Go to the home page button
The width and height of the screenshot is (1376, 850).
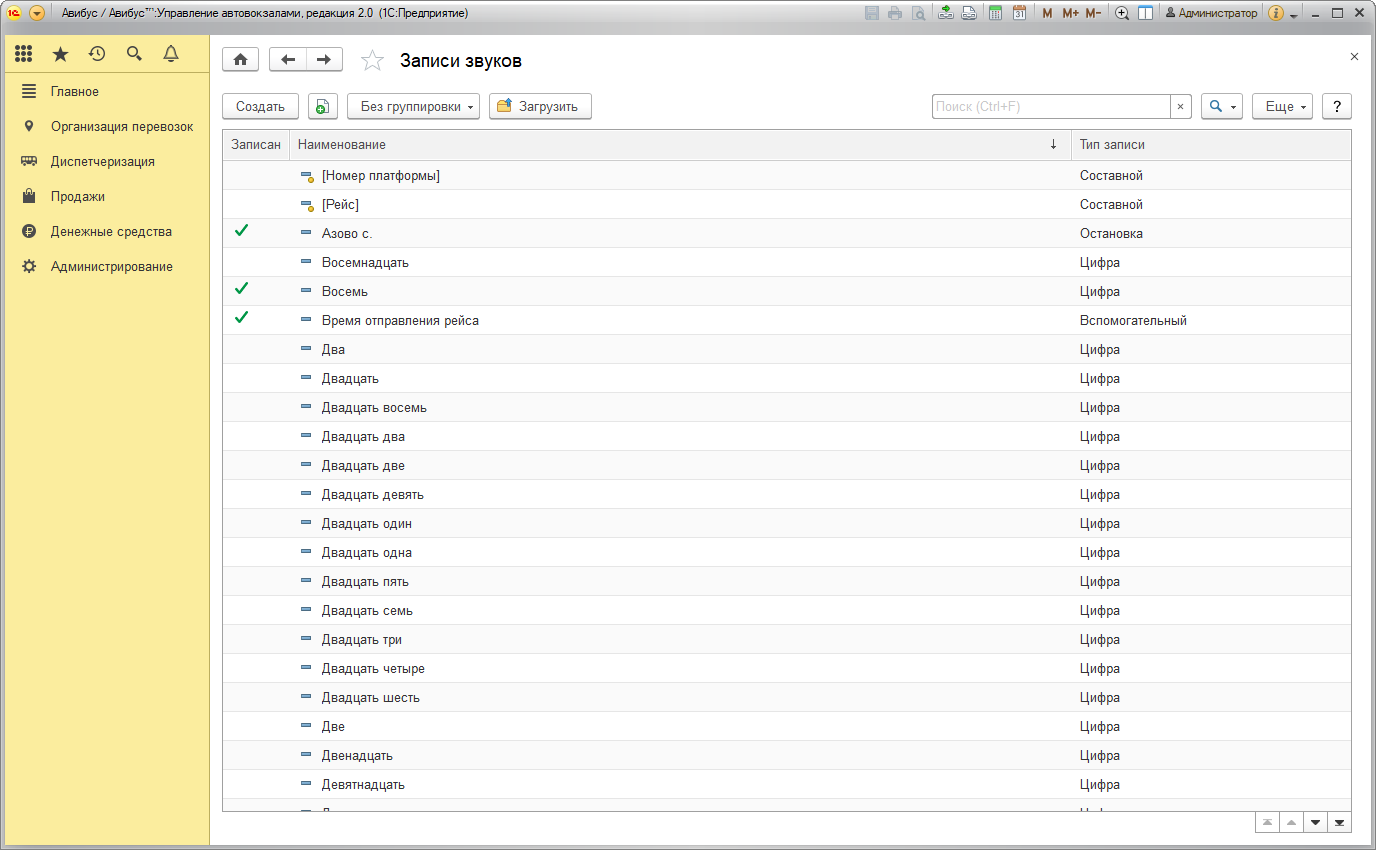coord(240,60)
